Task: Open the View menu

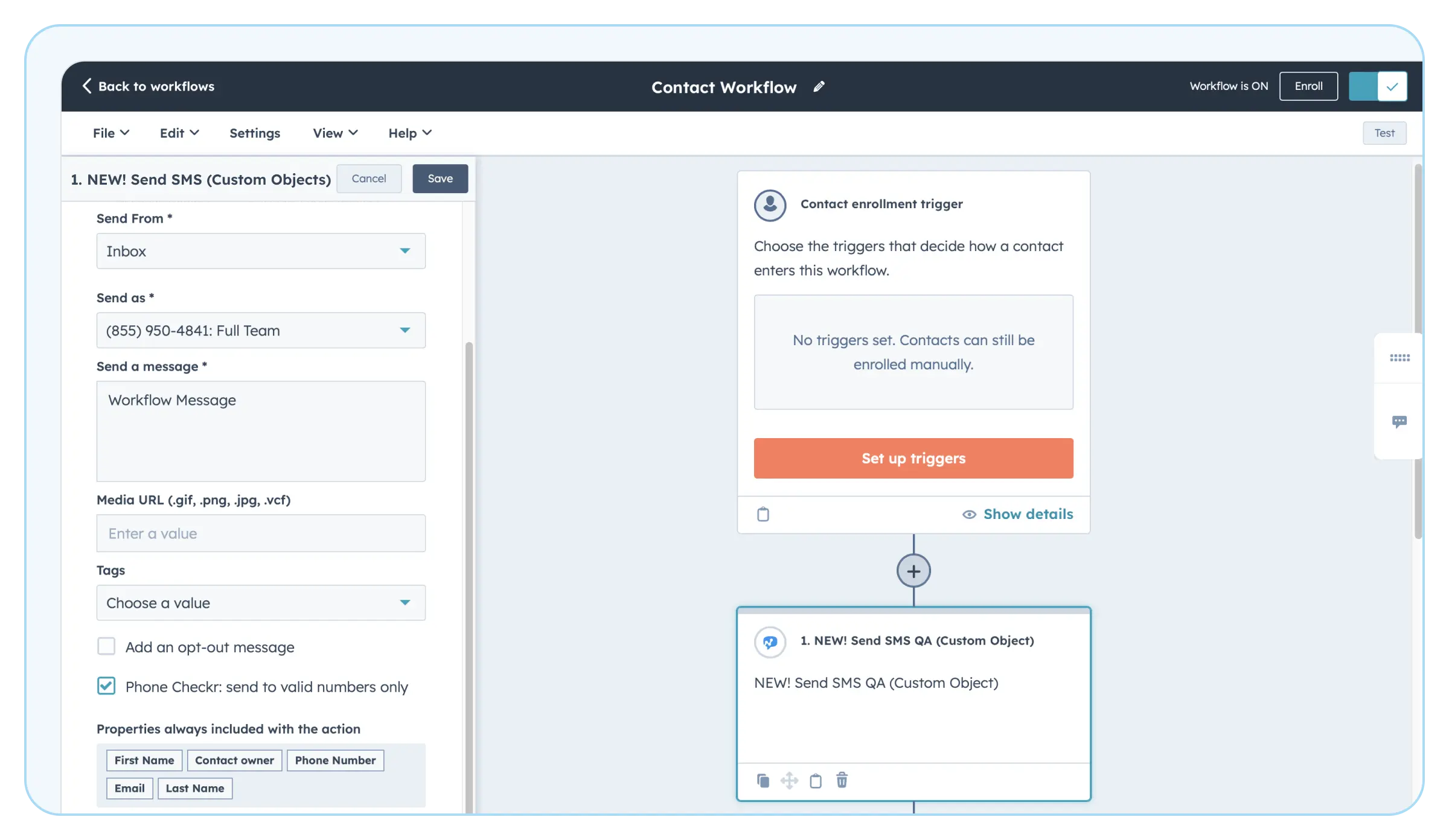Action: 335,133
